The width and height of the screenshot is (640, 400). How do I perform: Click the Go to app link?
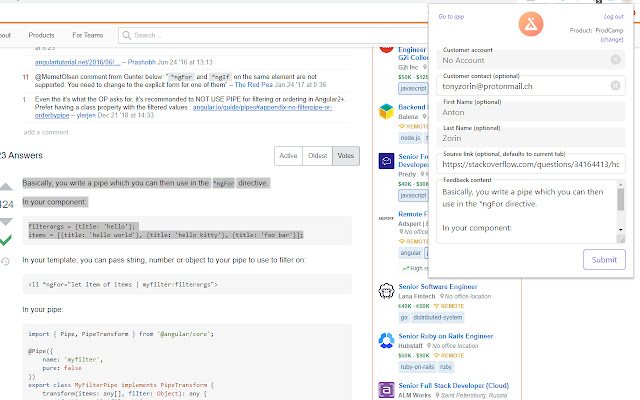pos(451,17)
